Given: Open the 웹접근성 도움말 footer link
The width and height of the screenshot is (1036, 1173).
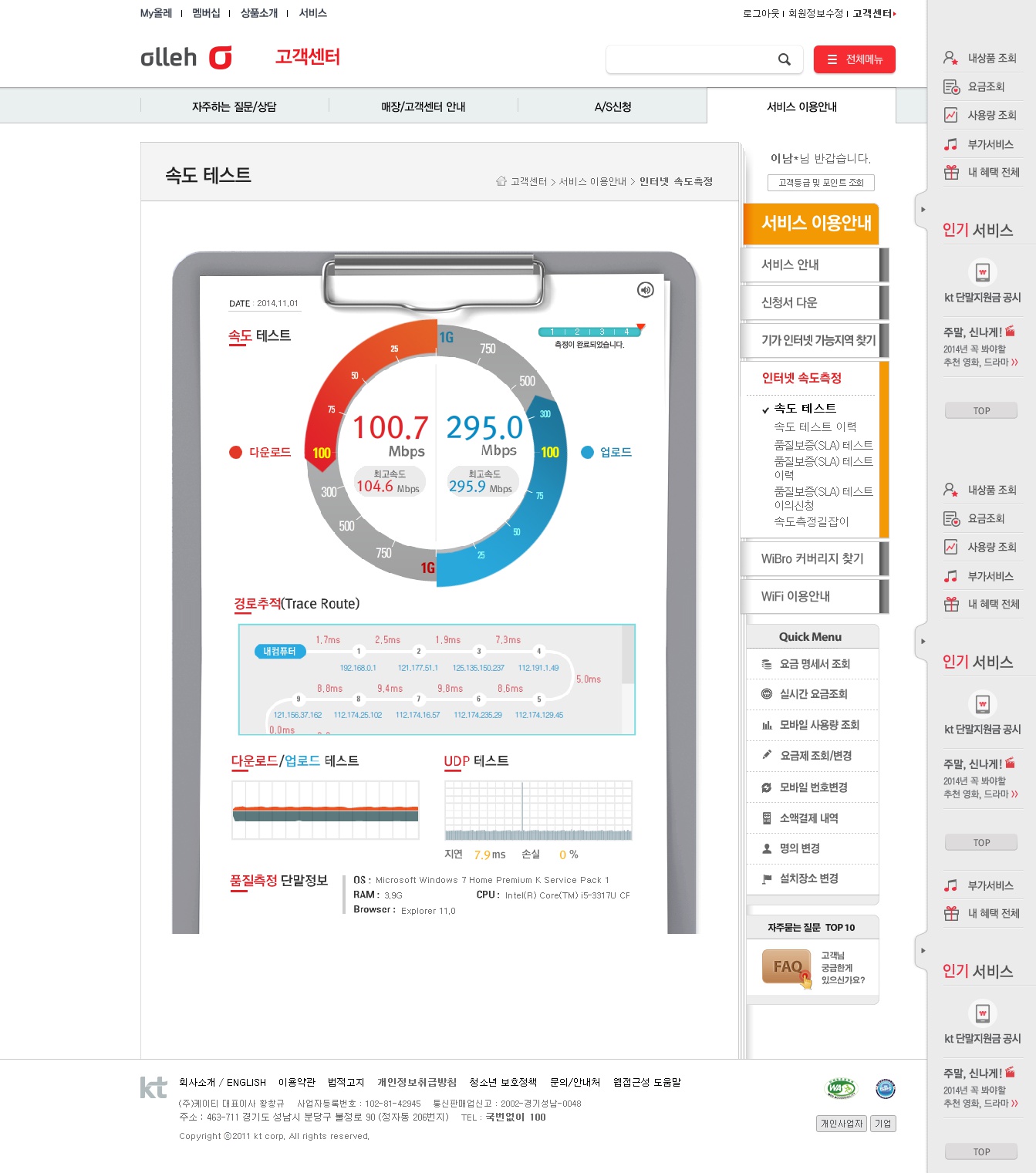Looking at the screenshot, I should [x=647, y=1082].
